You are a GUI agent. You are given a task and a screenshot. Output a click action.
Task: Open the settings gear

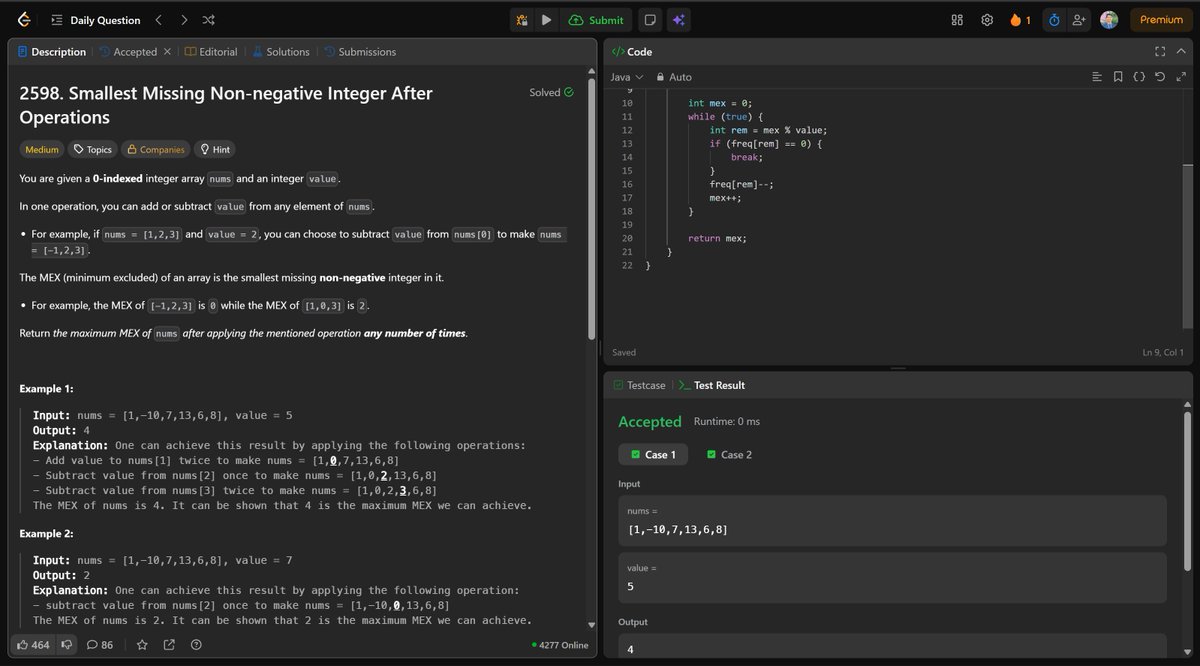click(987, 20)
